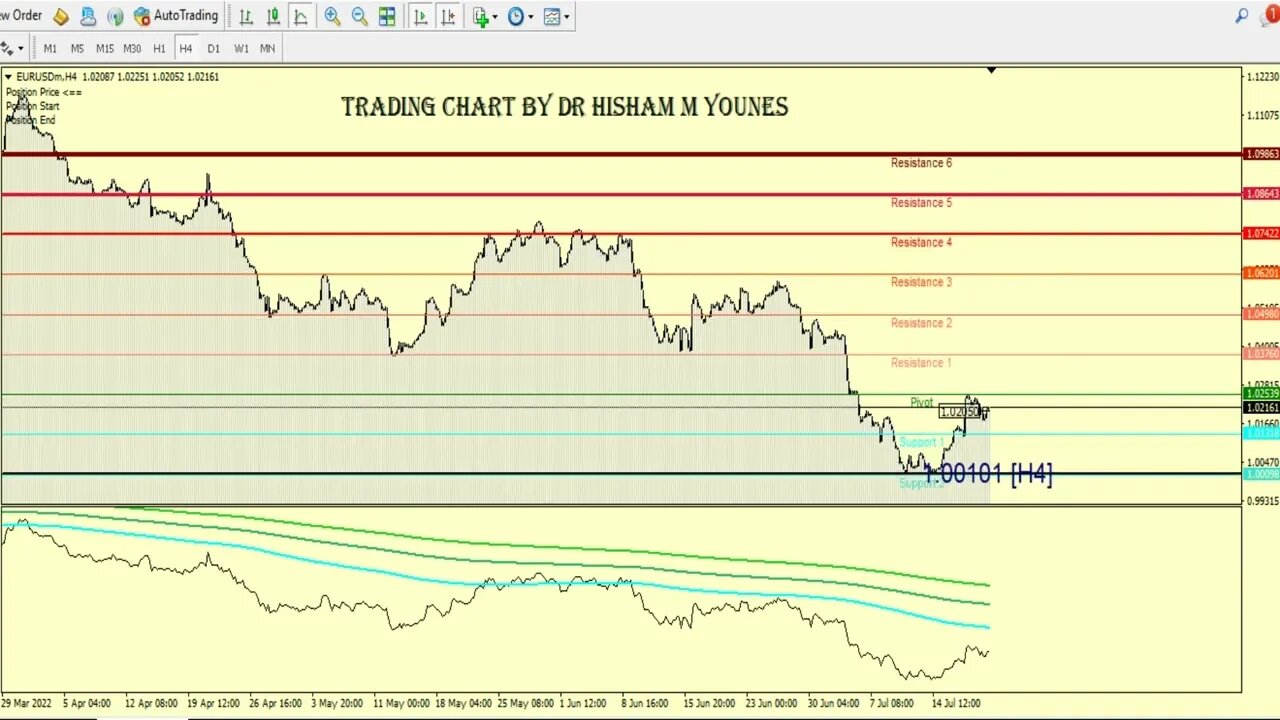Click the Resistance 2 label

[x=921, y=323]
